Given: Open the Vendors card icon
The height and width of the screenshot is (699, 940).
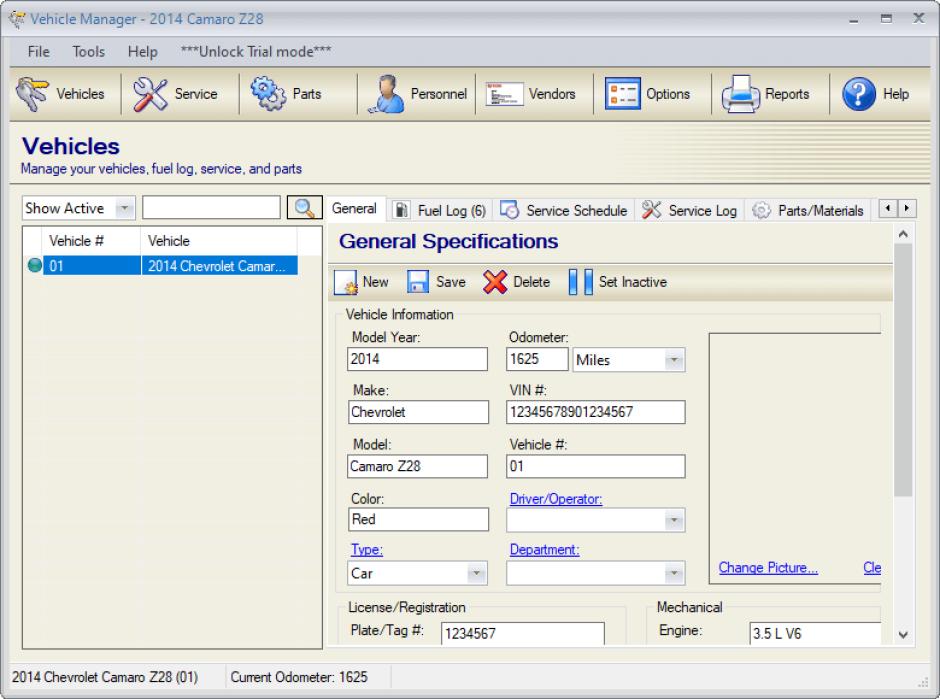Looking at the screenshot, I should [504, 94].
